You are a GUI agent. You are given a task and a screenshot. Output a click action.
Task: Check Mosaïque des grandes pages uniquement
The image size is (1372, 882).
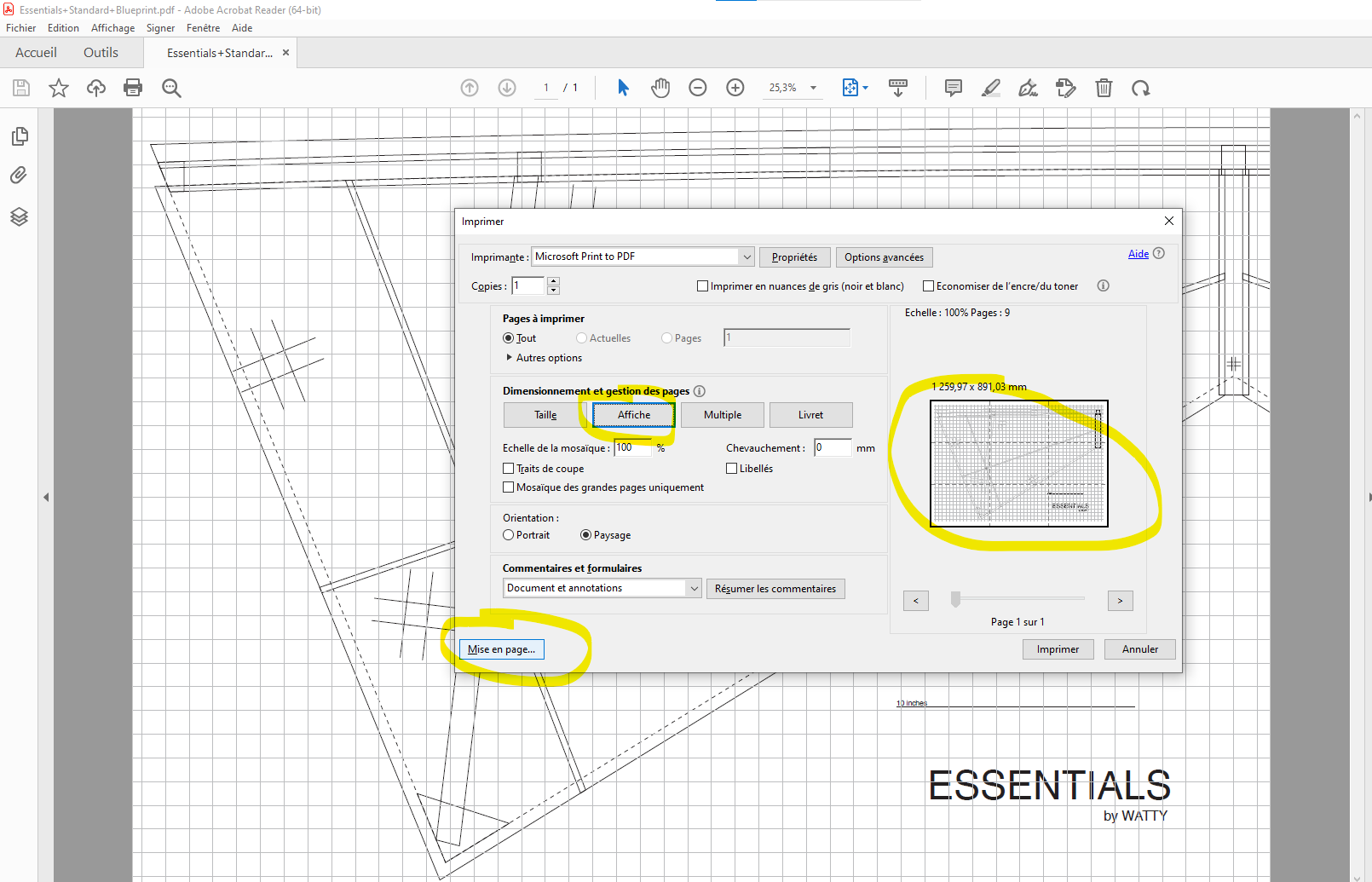509,487
